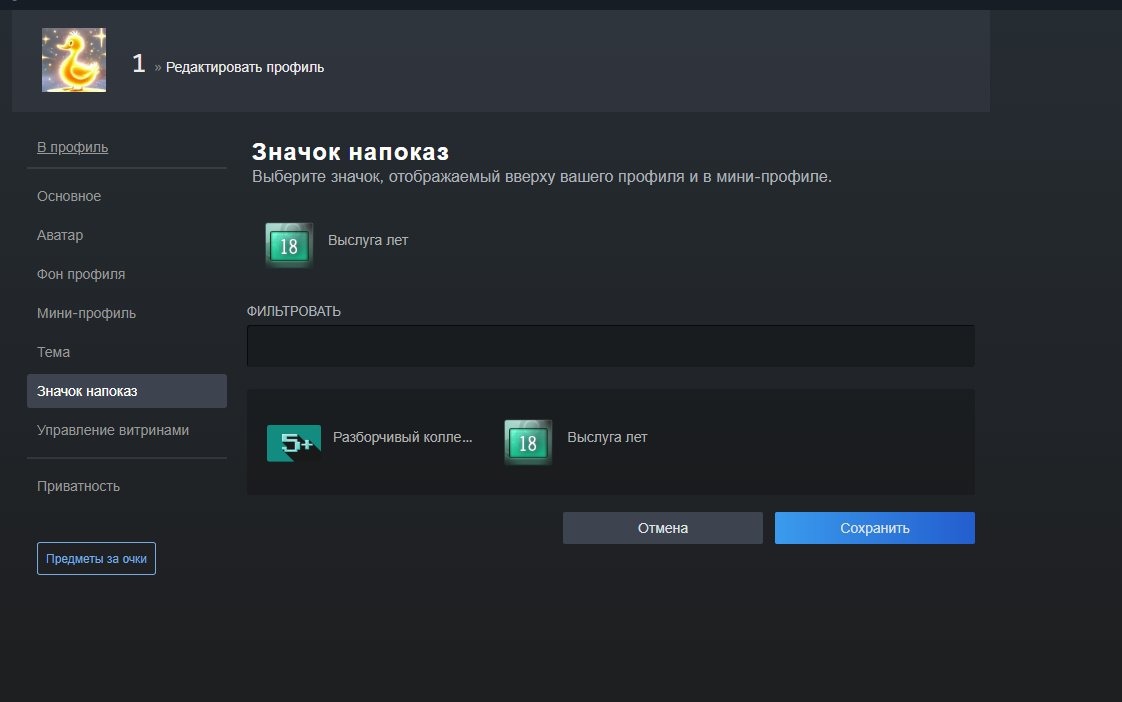1122x702 pixels.
Task: Select the 'Значок напоказ' sidebar item
Action: click(x=127, y=391)
